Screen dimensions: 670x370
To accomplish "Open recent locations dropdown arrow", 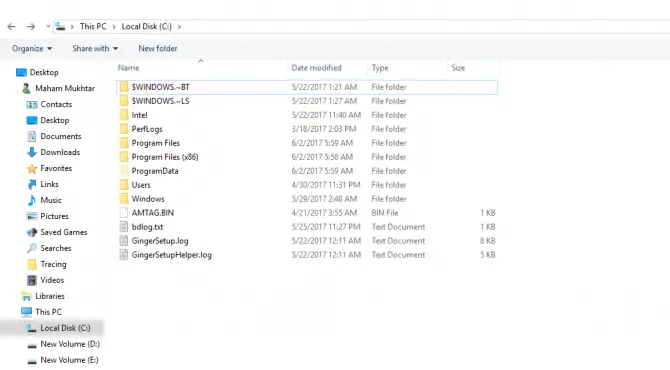I will coord(48,26).
